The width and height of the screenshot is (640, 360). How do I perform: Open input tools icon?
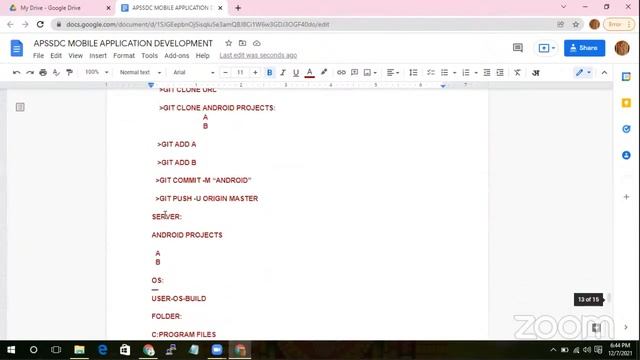coord(536,73)
